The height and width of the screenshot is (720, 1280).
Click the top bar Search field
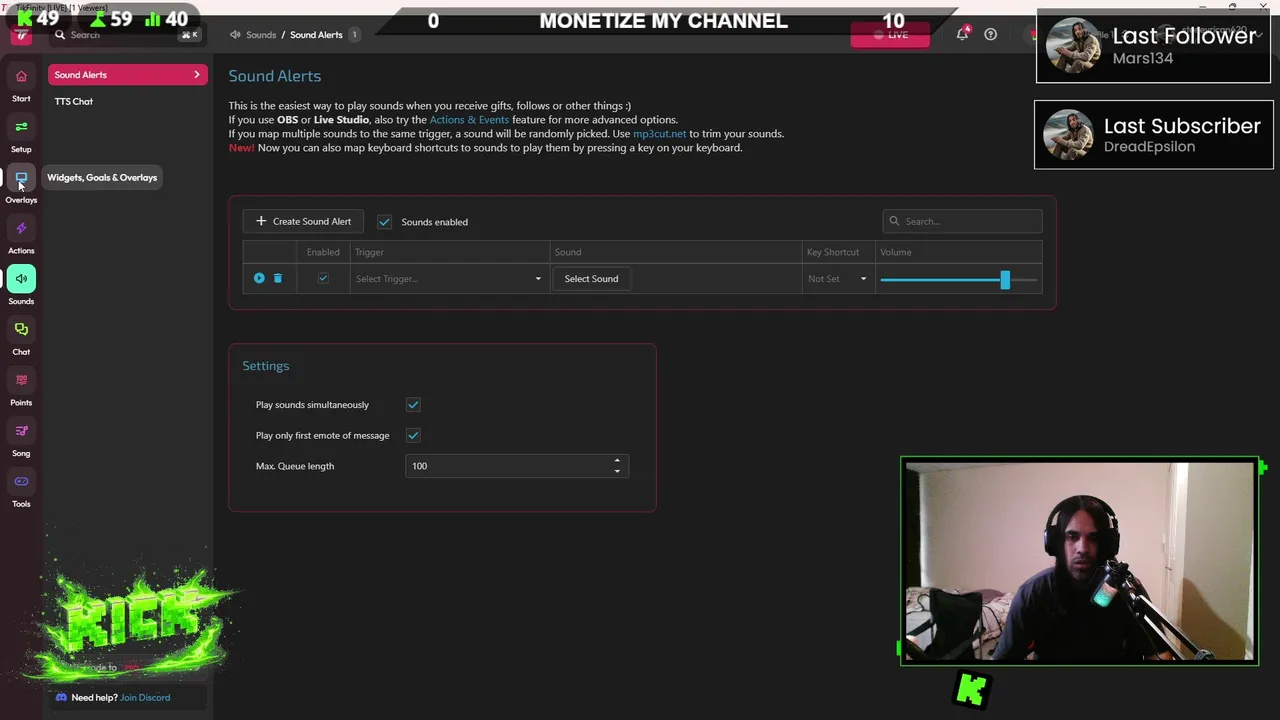tap(126, 35)
